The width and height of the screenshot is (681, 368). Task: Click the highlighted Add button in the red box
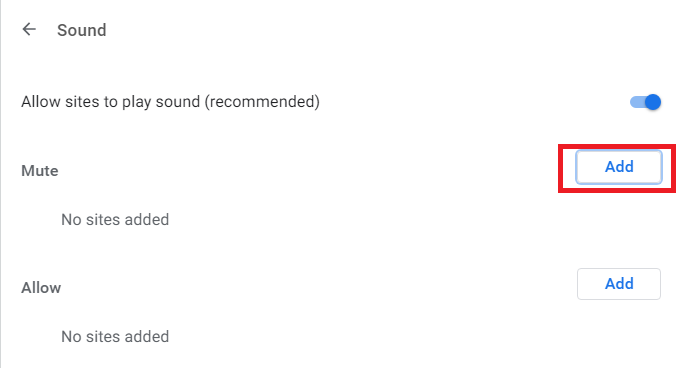point(619,167)
